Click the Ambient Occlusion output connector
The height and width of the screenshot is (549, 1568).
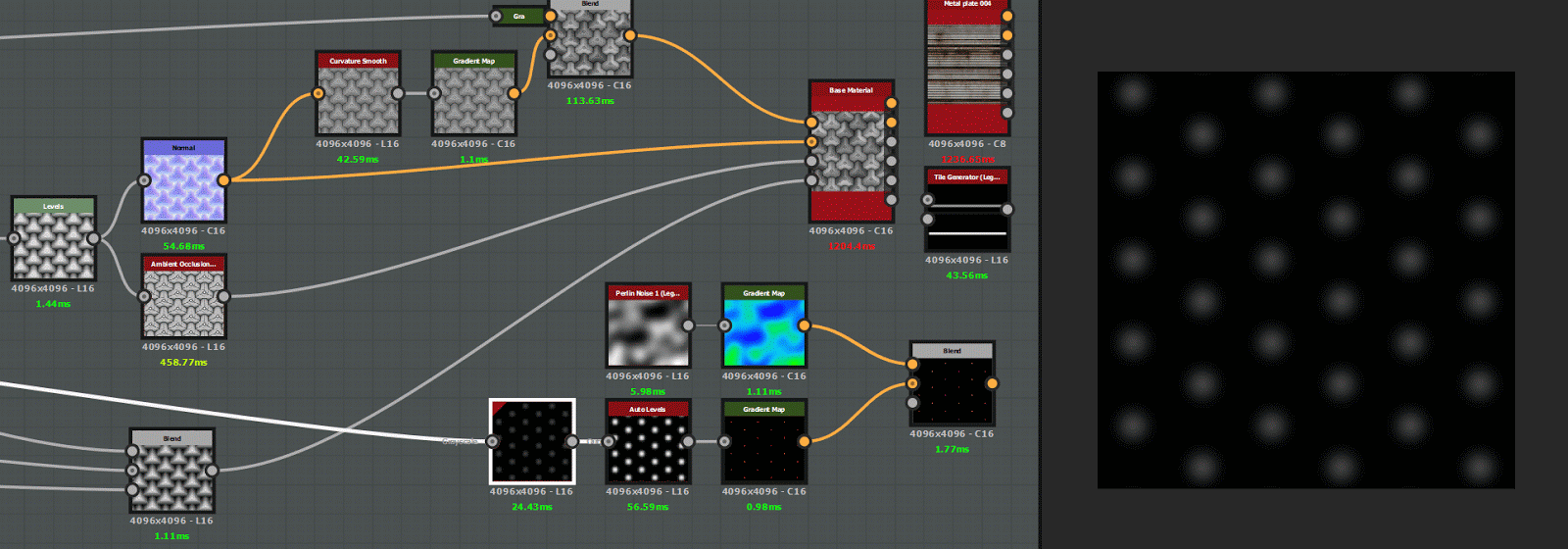tap(223, 296)
